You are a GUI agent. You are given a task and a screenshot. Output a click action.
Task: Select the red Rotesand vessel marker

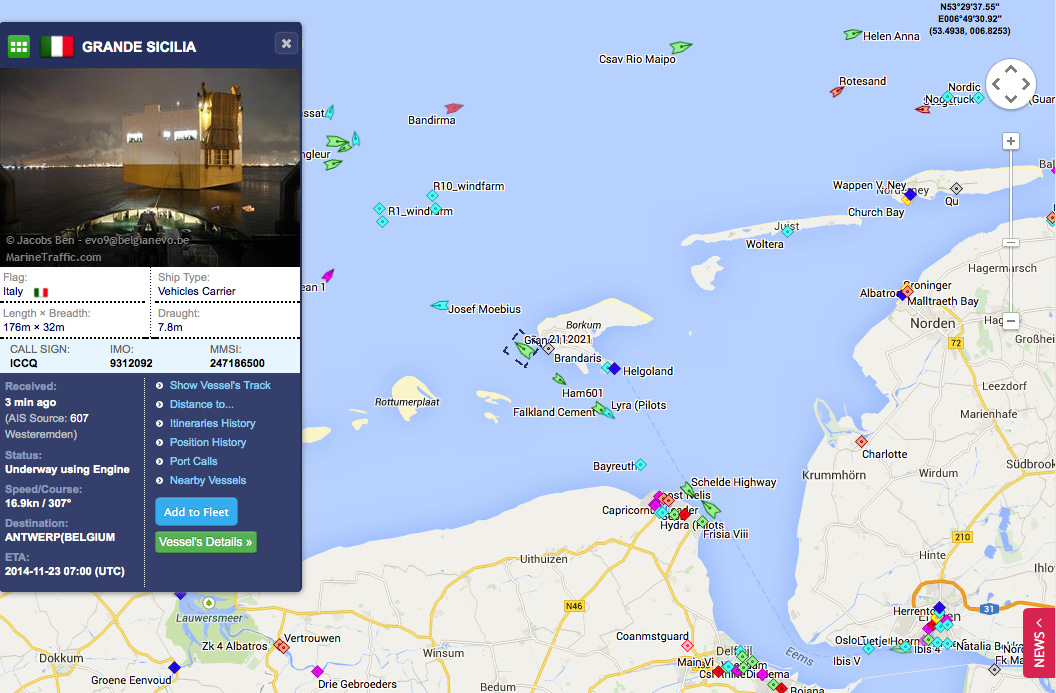coord(836,91)
